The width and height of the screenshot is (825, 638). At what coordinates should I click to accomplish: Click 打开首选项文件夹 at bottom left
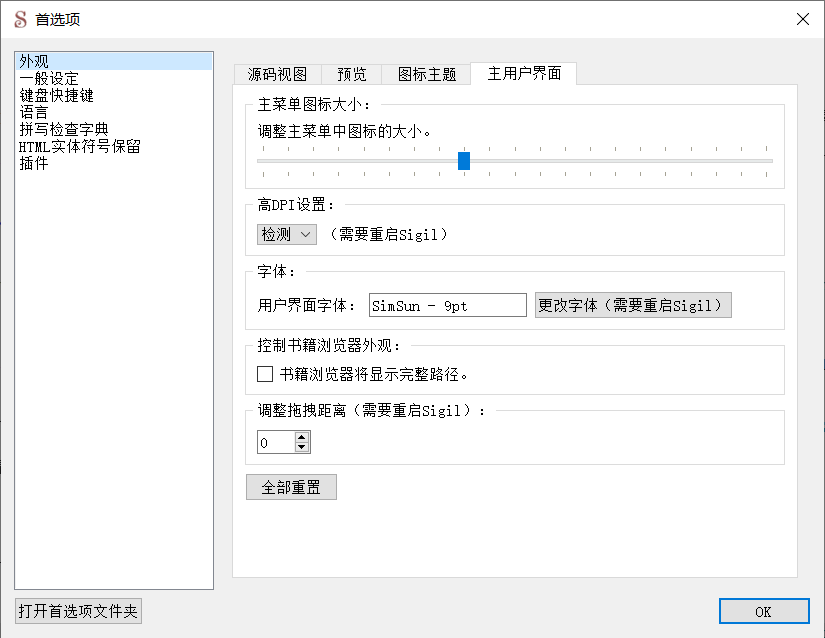78,610
